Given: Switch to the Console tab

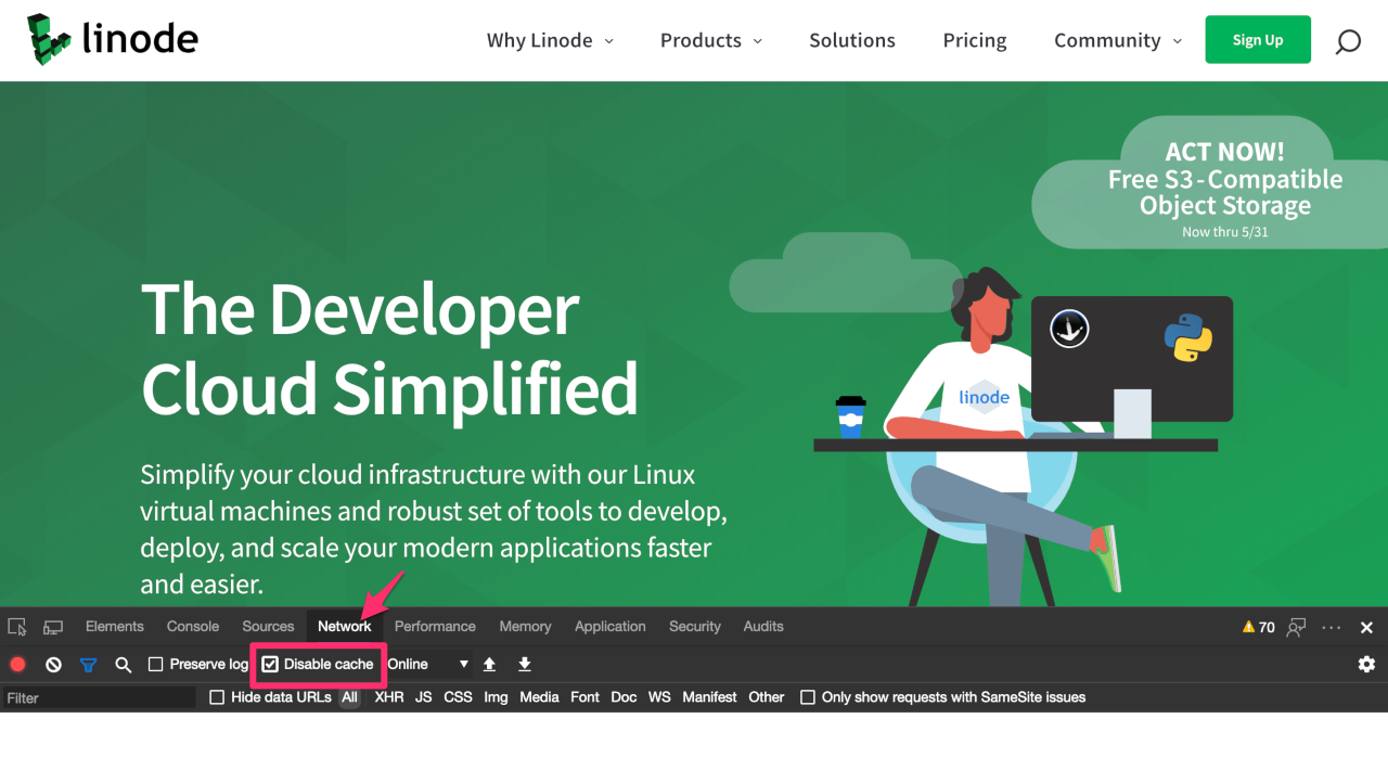Looking at the screenshot, I should point(192,626).
